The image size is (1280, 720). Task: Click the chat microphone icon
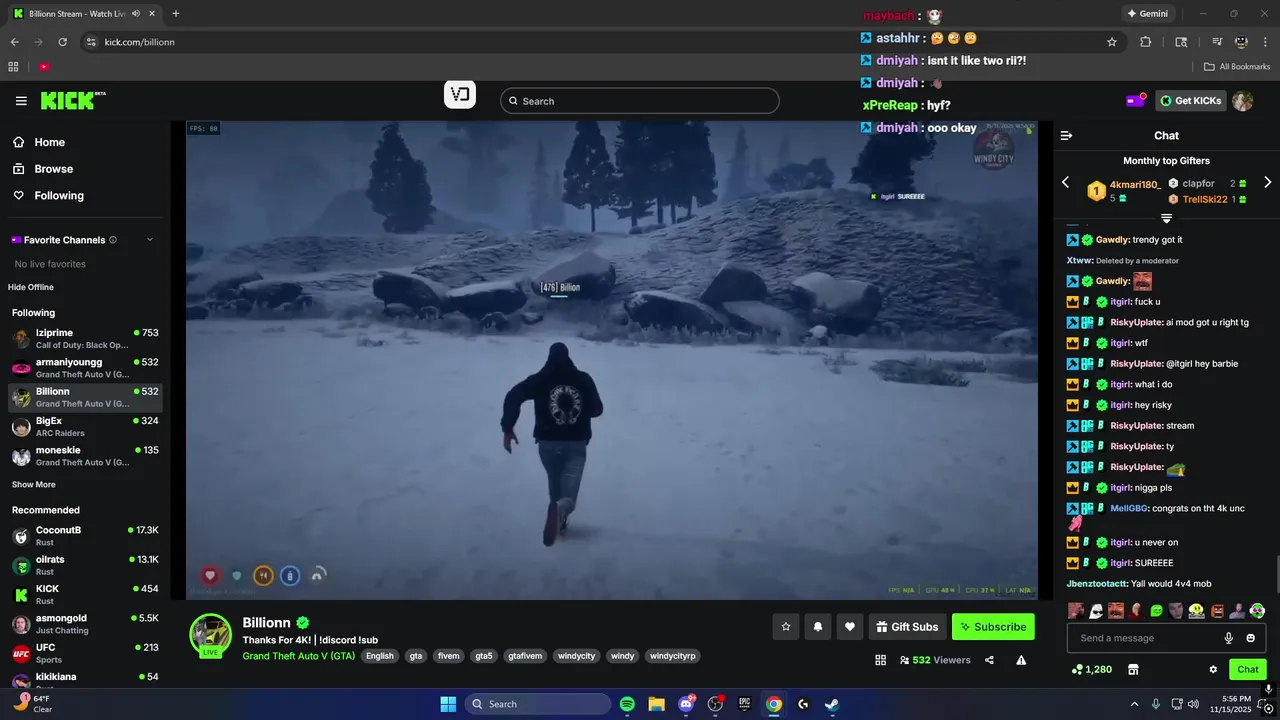1229,638
